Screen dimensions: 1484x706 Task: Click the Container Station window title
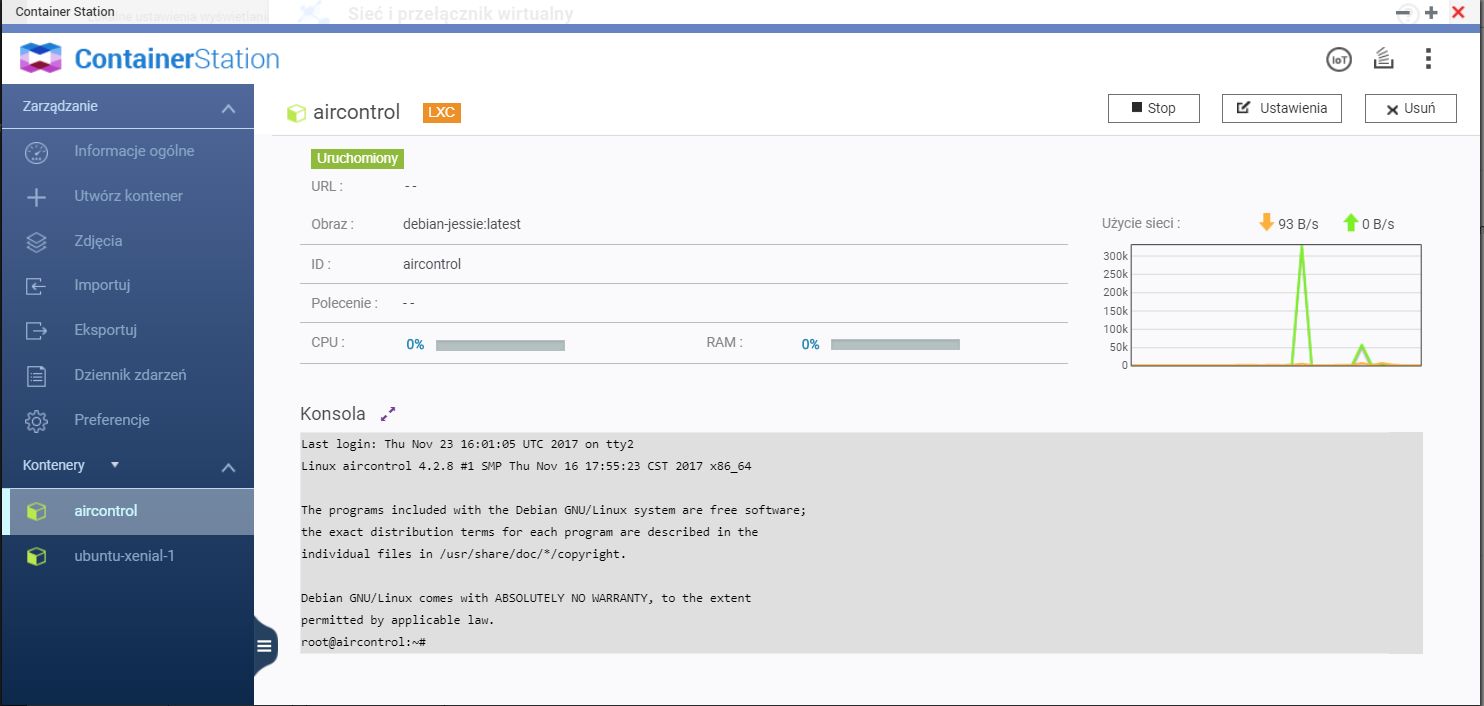[x=65, y=12]
